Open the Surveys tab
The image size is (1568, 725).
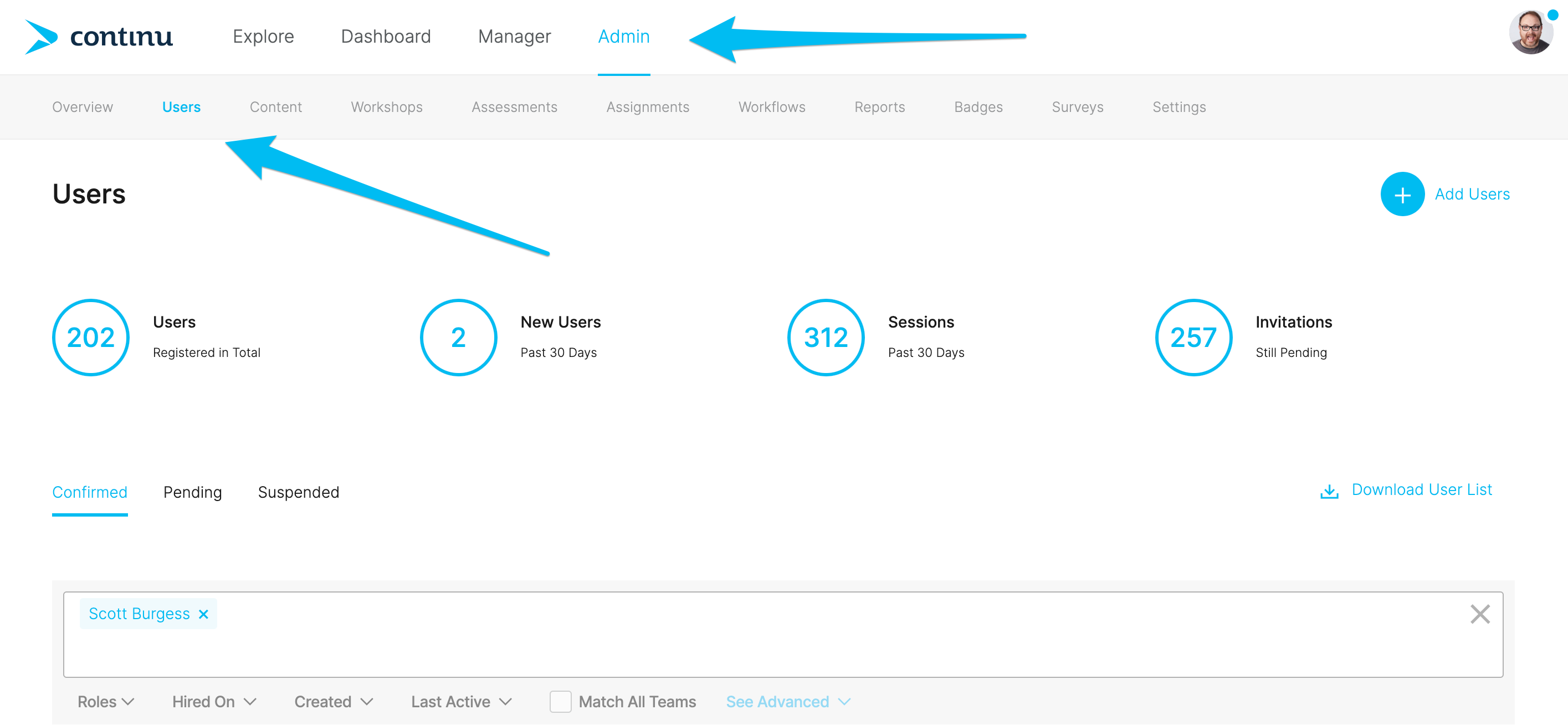(1078, 107)
